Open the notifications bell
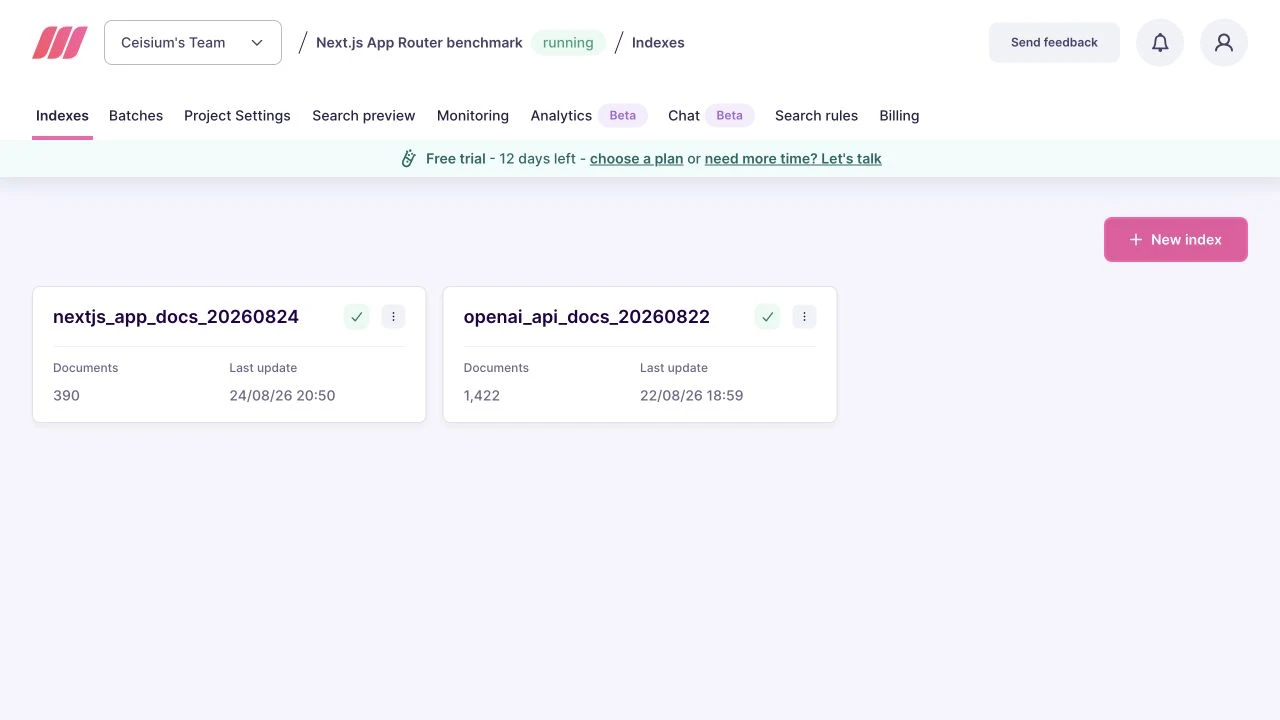Image resolution: width=1280 pixels, height=720 pixels. coord(1160,43)
